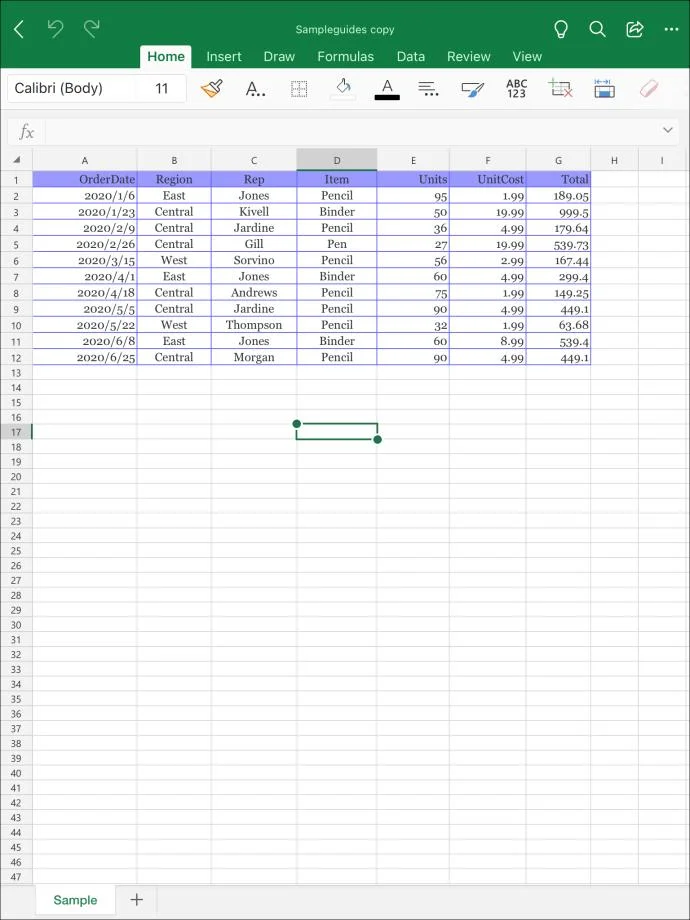Select the cell containing Sorvino
The image size is (690, 920).
[254, 261]
